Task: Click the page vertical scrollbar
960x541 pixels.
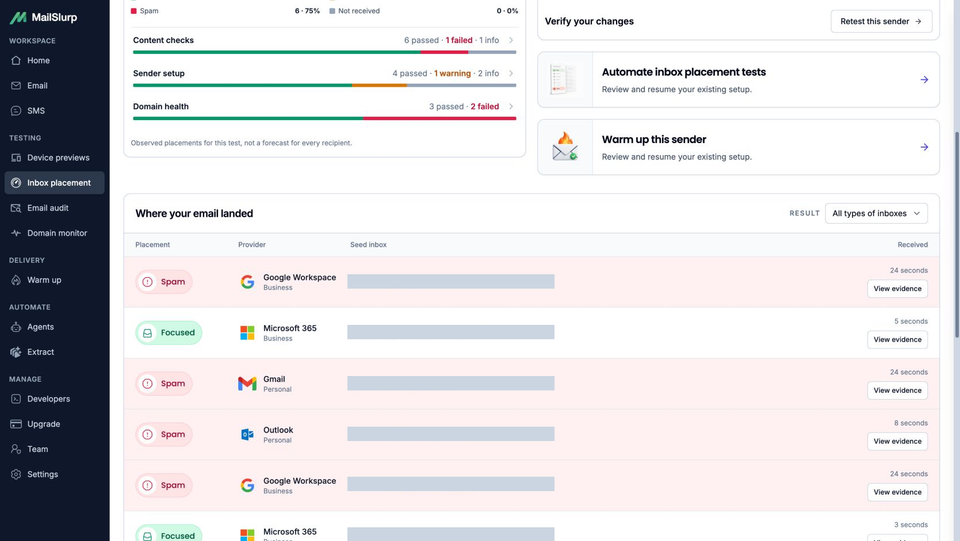Action: tap(956, 234)
